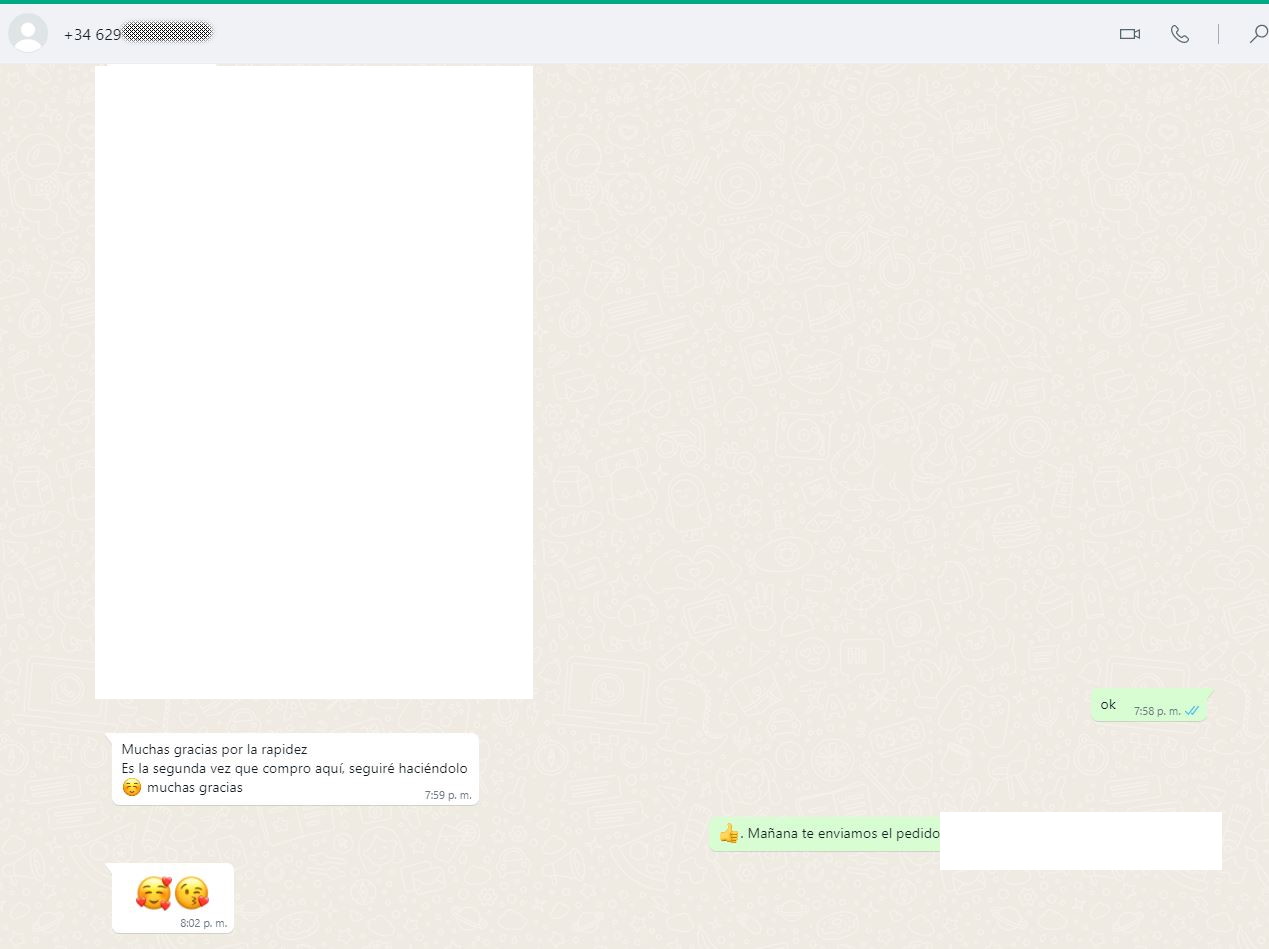The height and width of the screenshot is (949, 1269).
Task: Click the 8:02 p. m. timestamp
Action: click(x=204, y=923)
